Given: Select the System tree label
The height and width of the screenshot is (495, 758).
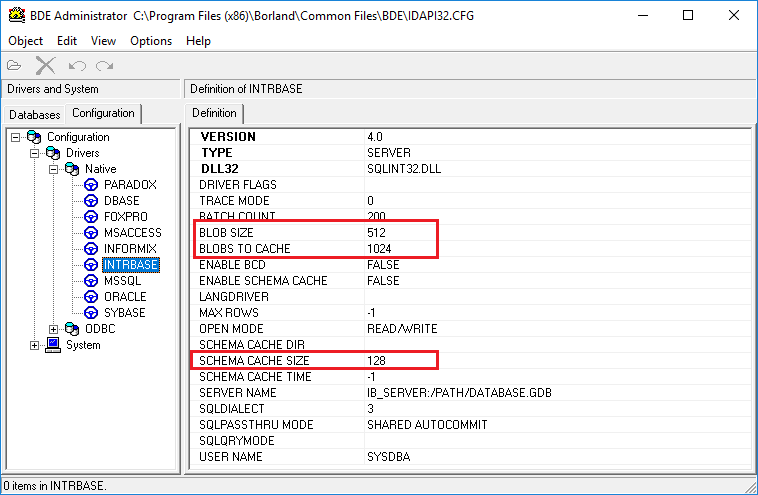Looking at the screenshot, I should [x=83, y=345].
